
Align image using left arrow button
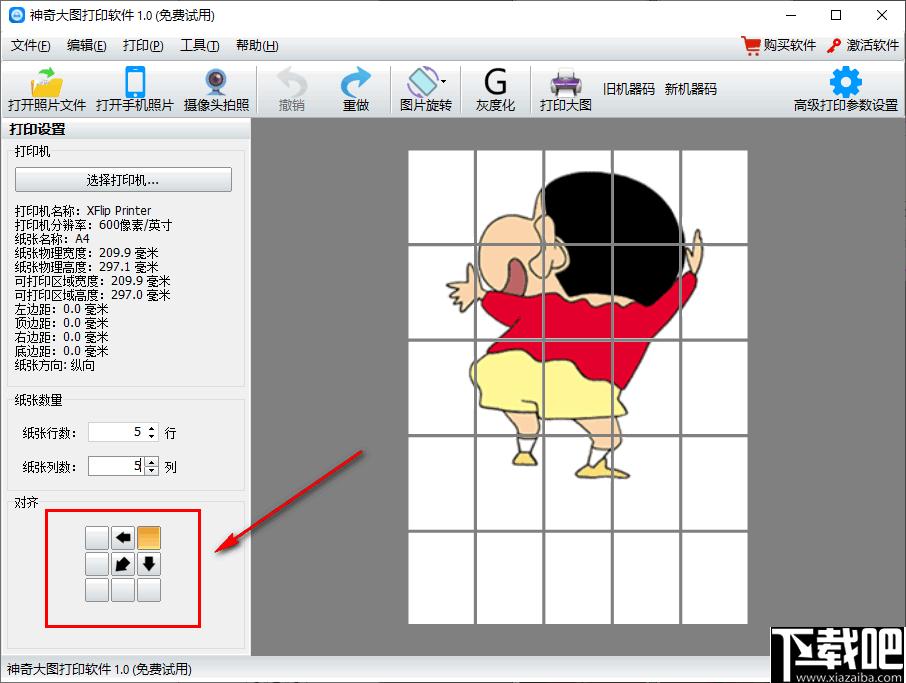tap(122, 537)
